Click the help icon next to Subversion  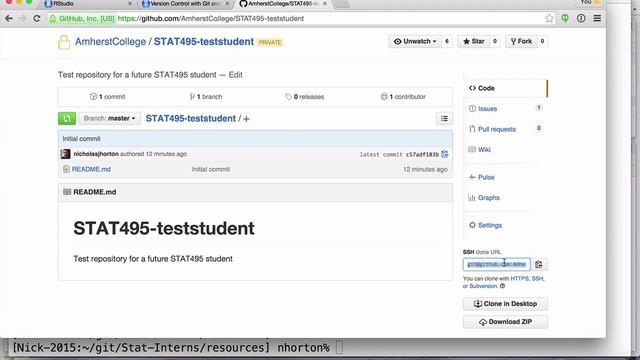[x=502, y=286]
